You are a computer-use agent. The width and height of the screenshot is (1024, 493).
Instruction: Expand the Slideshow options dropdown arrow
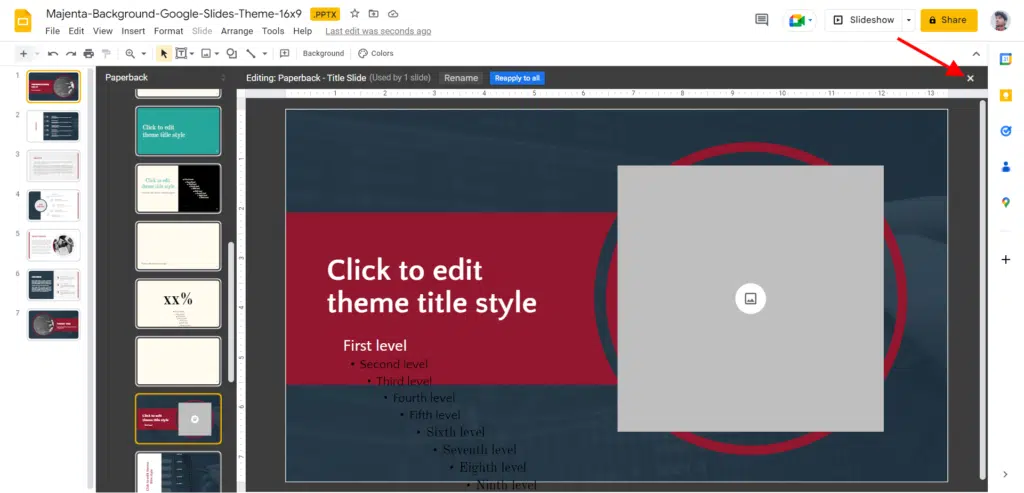(908, 20)
